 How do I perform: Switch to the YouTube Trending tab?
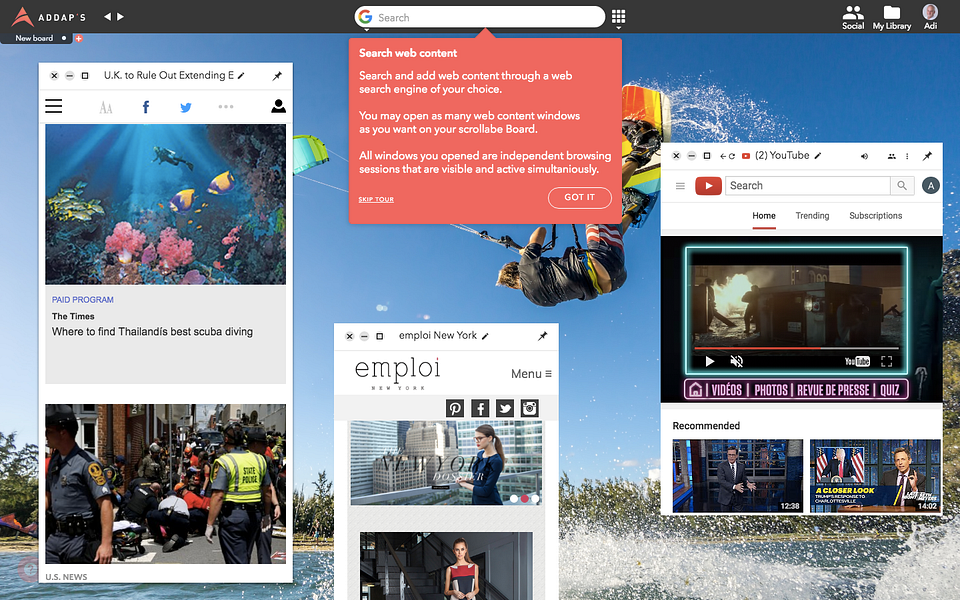pyautogui.click(x=812, y=216)
